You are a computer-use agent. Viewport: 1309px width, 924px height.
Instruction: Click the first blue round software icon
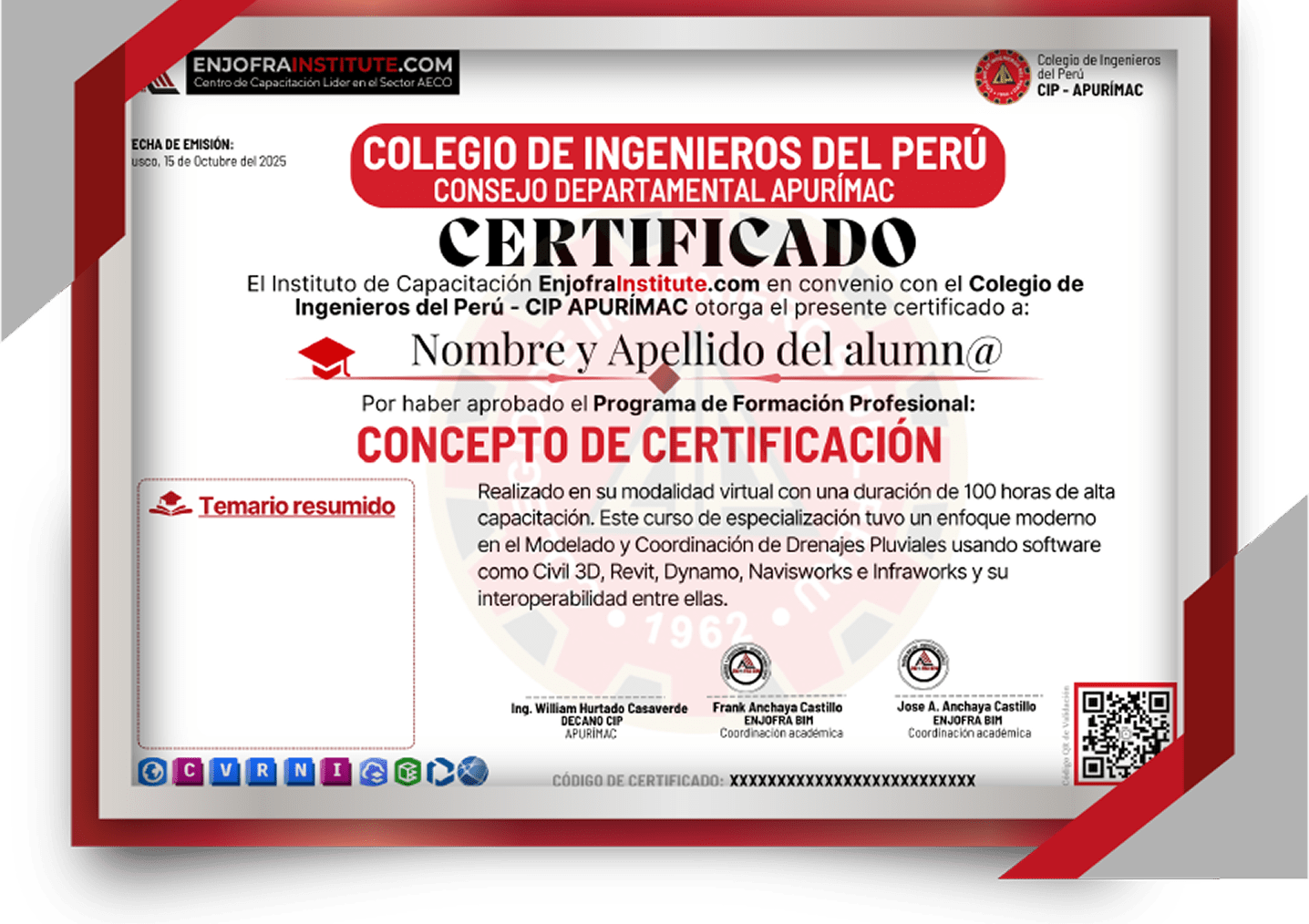click(152, 772)
